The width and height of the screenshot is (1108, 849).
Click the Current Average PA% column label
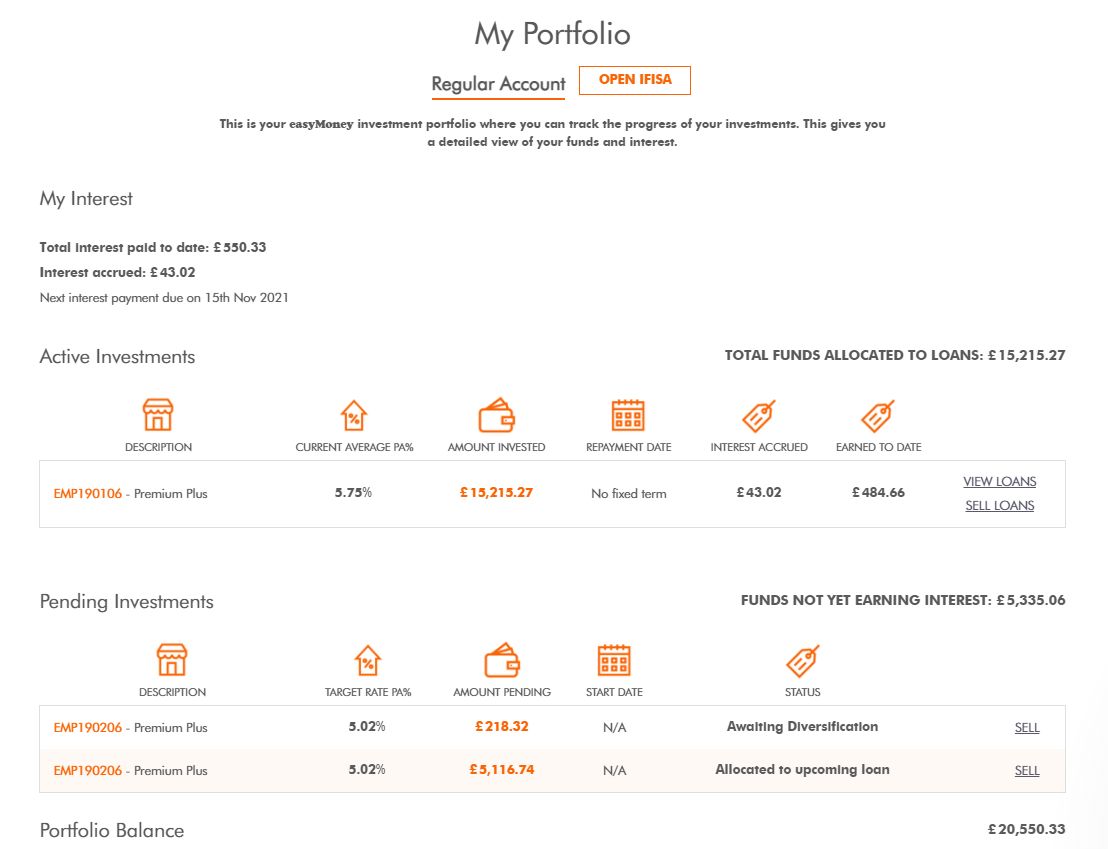354,447
